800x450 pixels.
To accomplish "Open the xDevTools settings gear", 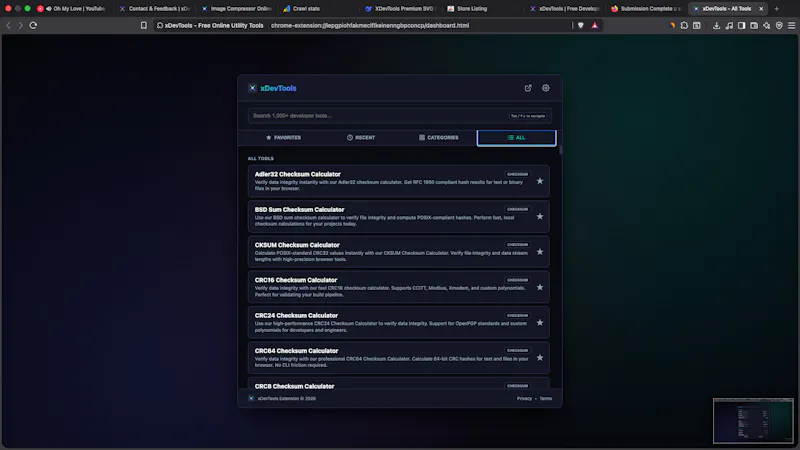I will point(545,88).
